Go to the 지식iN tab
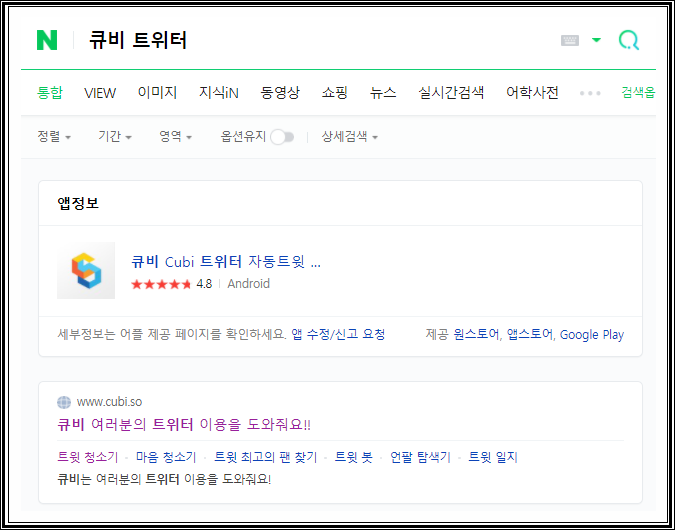675x530 pixels. (x=219, y=93)
